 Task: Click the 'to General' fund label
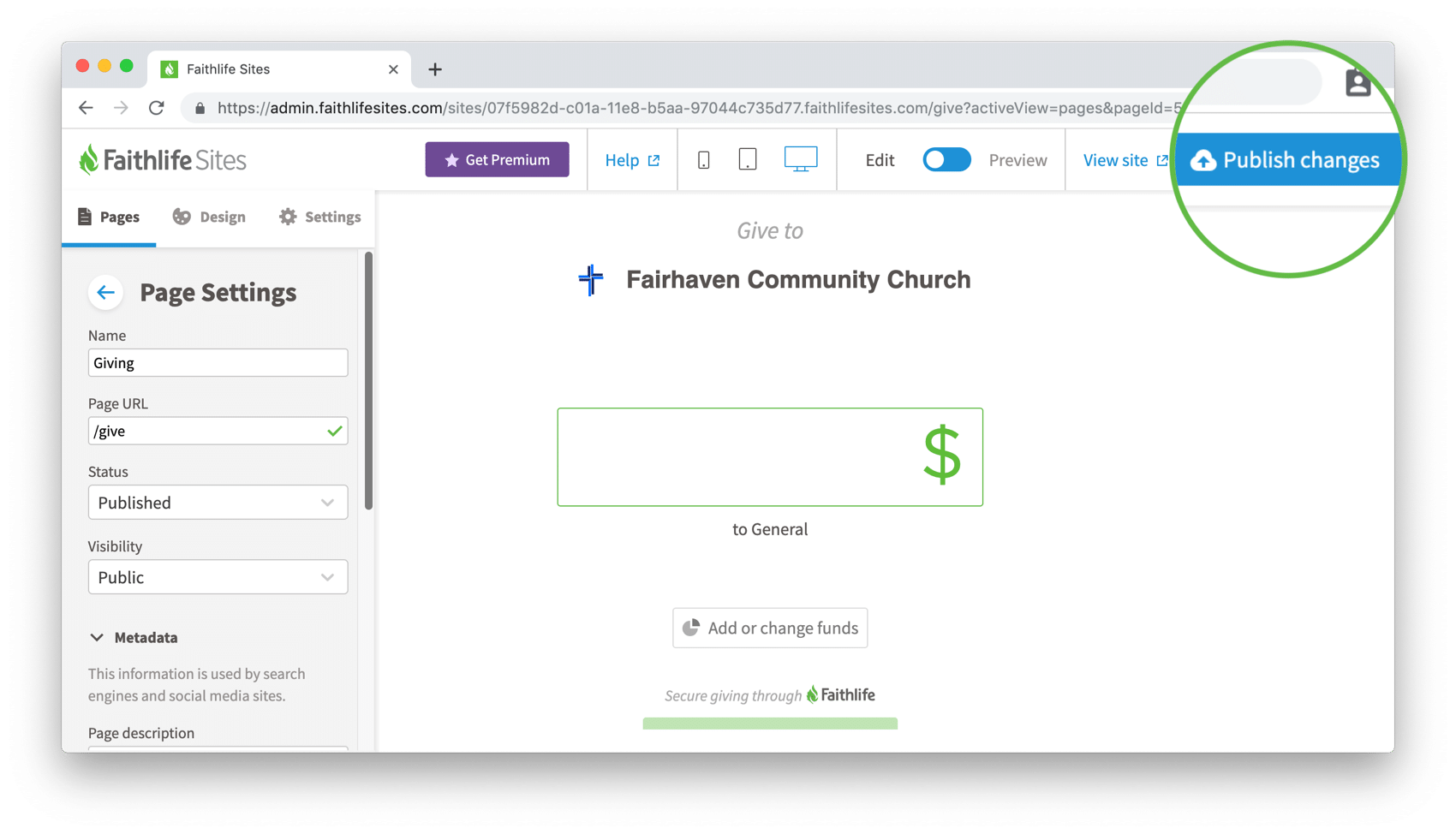770,529
